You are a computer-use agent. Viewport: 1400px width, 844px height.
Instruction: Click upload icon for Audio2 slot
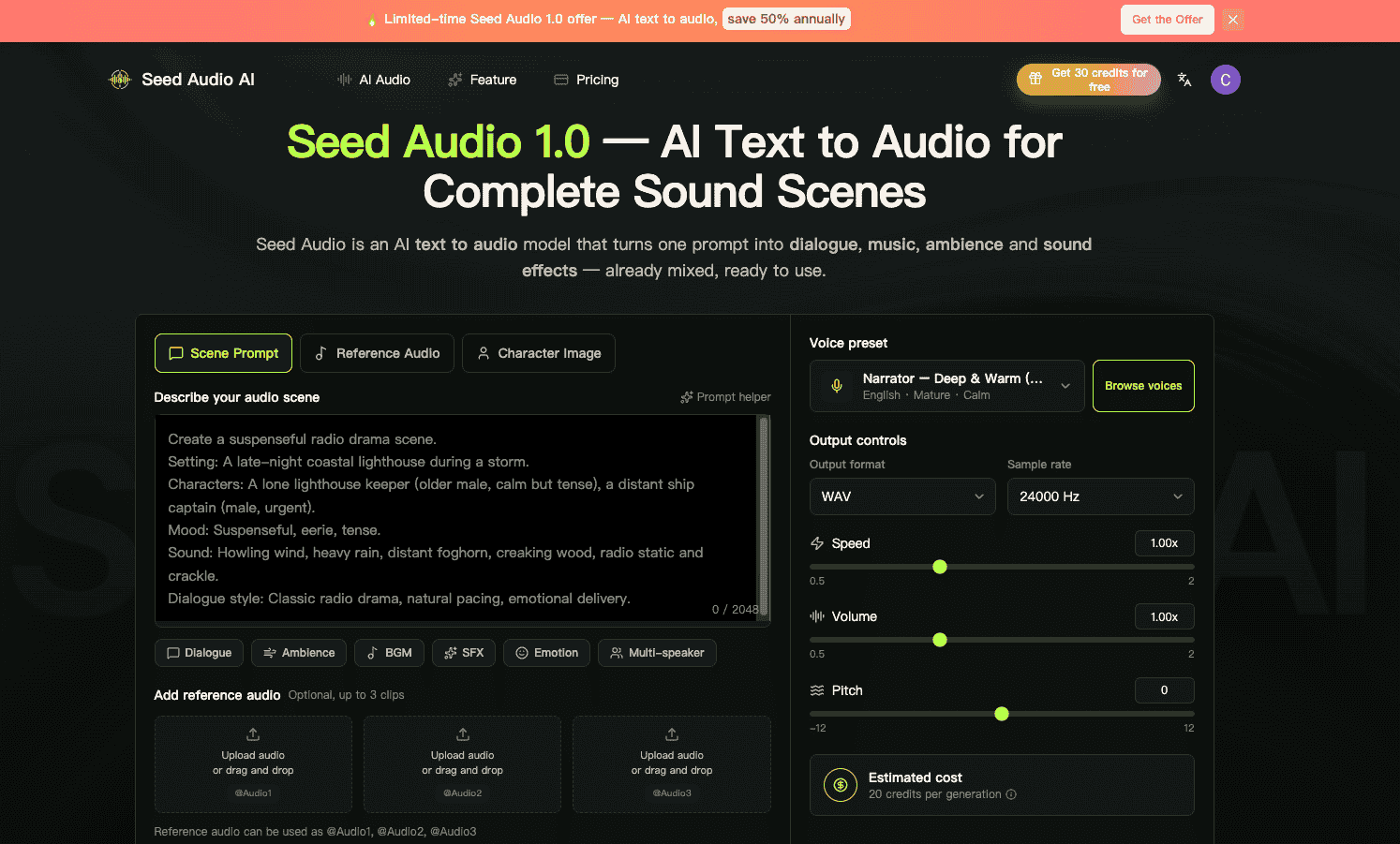463,734
